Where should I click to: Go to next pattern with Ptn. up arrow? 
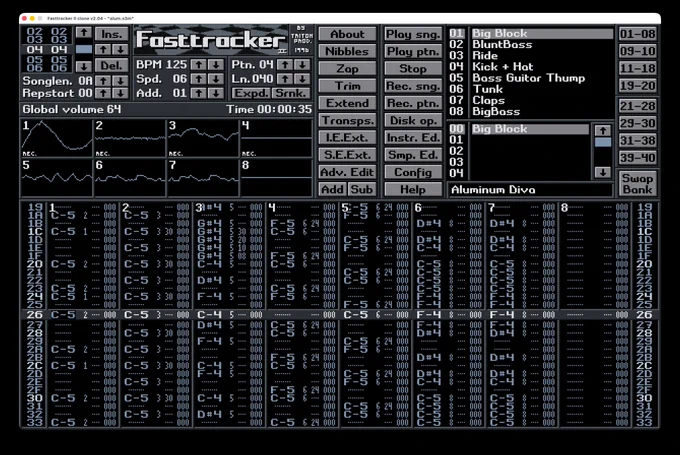point(284,65)
